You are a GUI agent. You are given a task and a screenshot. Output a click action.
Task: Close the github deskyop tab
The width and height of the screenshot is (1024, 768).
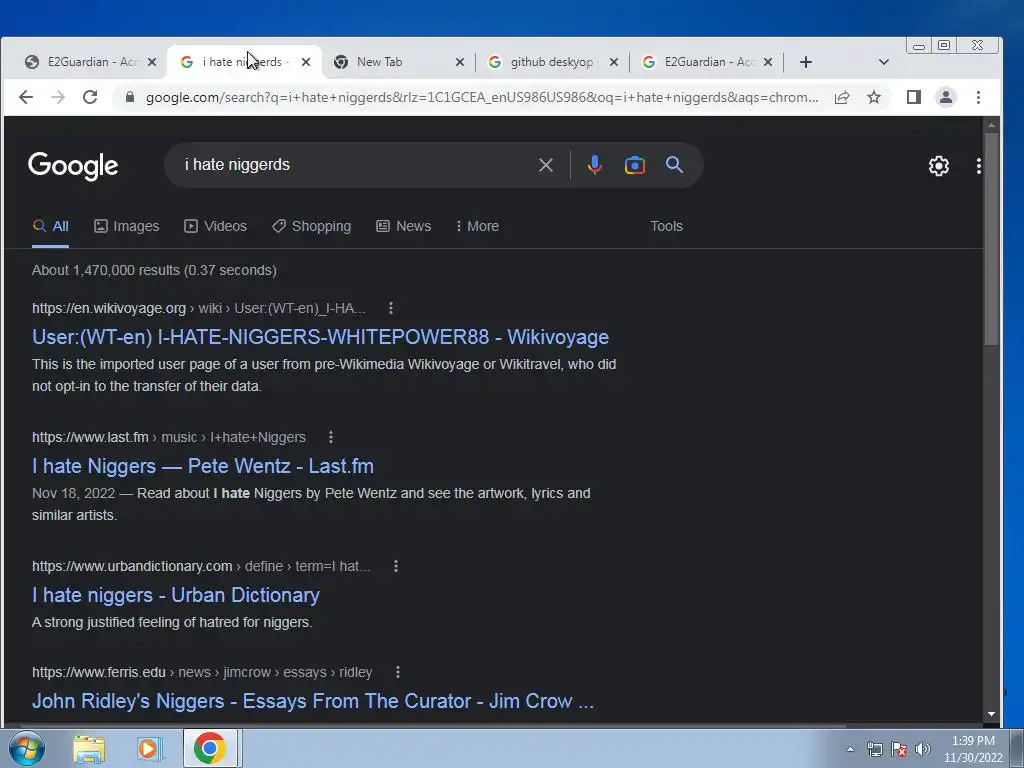coord(614,62)
